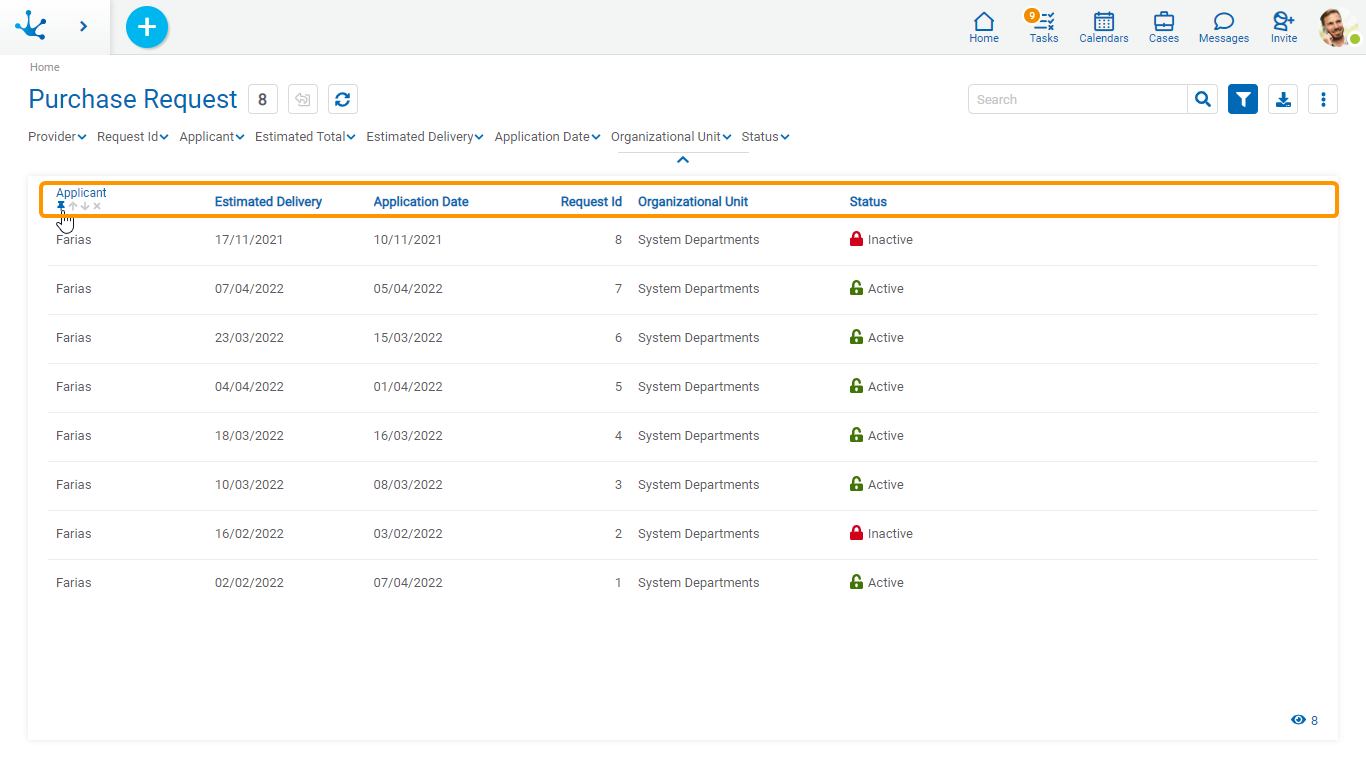Click the green lock icon in request 1 row
Viewport: 1366px width, 768px height.
(x=856, y=582)
